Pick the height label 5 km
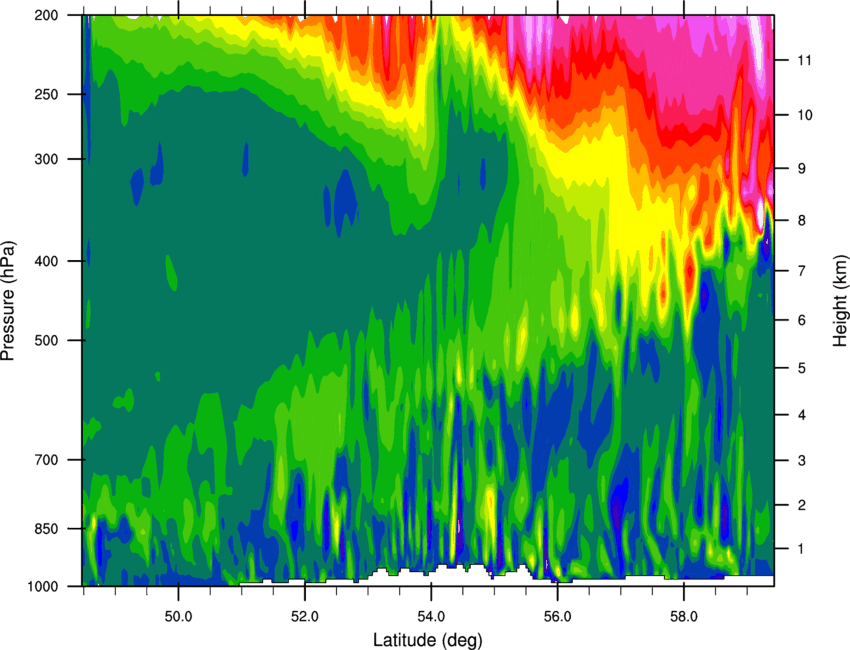The image size is (850, 650). click(802, 368)
